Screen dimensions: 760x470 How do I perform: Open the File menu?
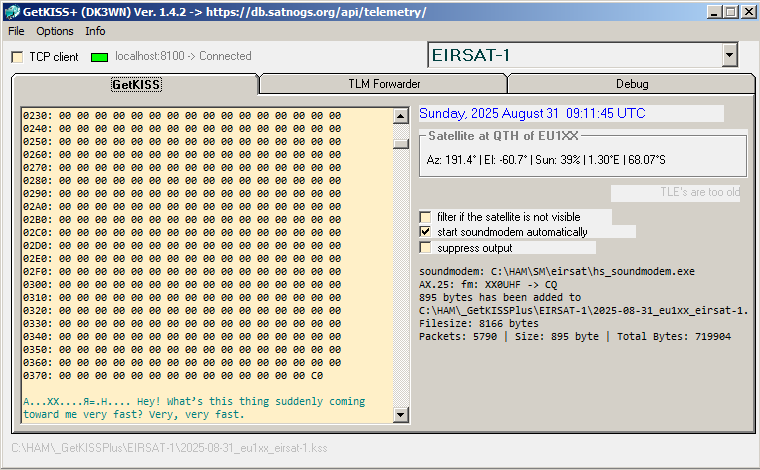pyautogui.click(x=16, y=31)
